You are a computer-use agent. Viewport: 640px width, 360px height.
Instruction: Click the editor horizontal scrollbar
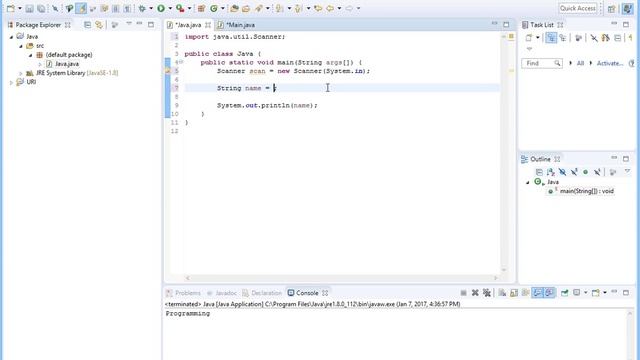point(341,278)
